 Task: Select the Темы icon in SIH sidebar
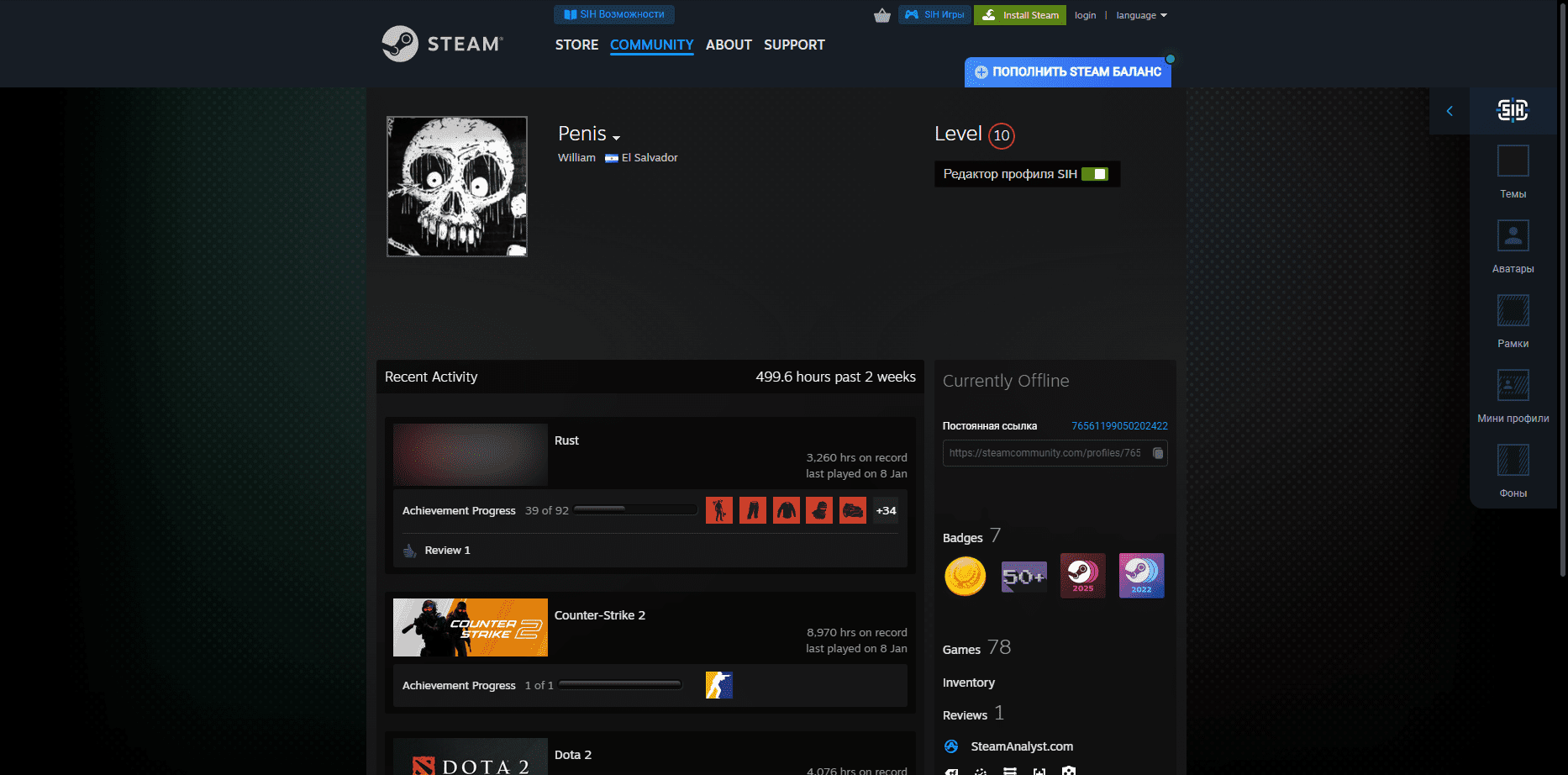(1513, 160)
